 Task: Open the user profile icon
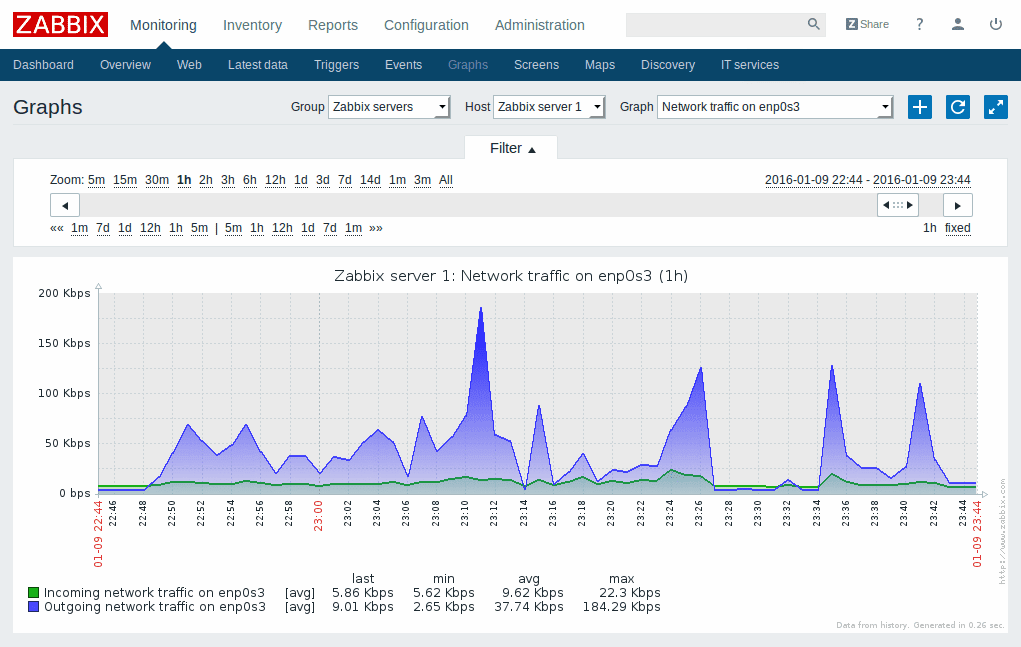956,24
